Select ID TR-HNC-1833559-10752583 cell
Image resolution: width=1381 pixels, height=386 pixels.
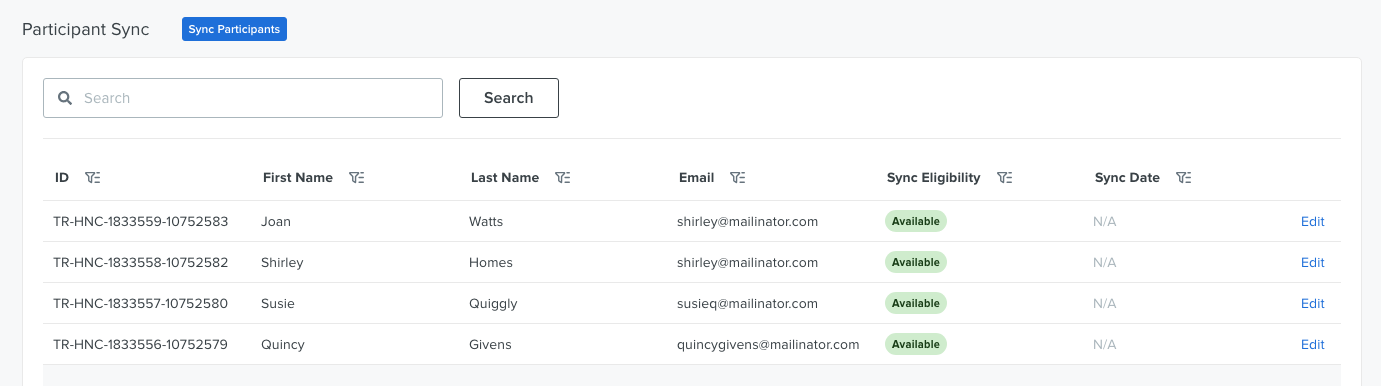click(x=141, y=221)
